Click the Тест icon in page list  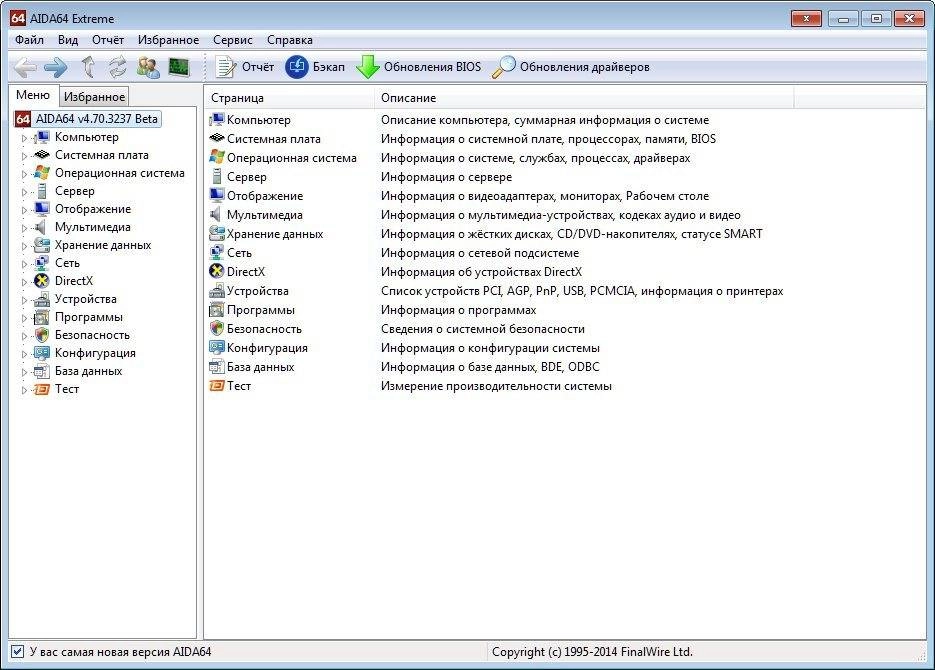click(216, 386)
